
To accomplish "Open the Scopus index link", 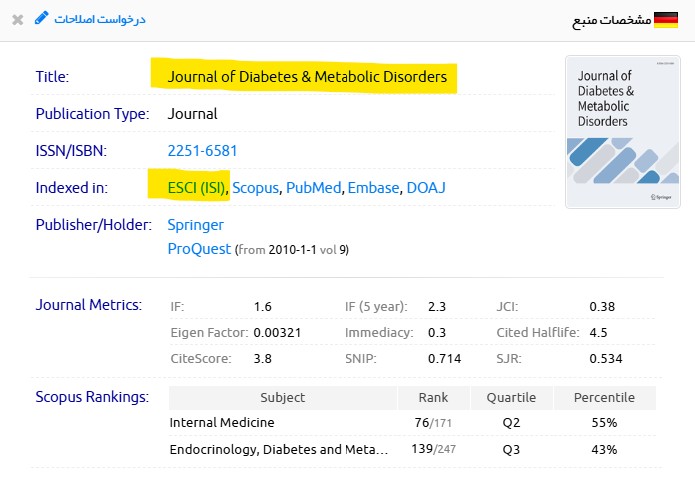I will tap(256, 187).
